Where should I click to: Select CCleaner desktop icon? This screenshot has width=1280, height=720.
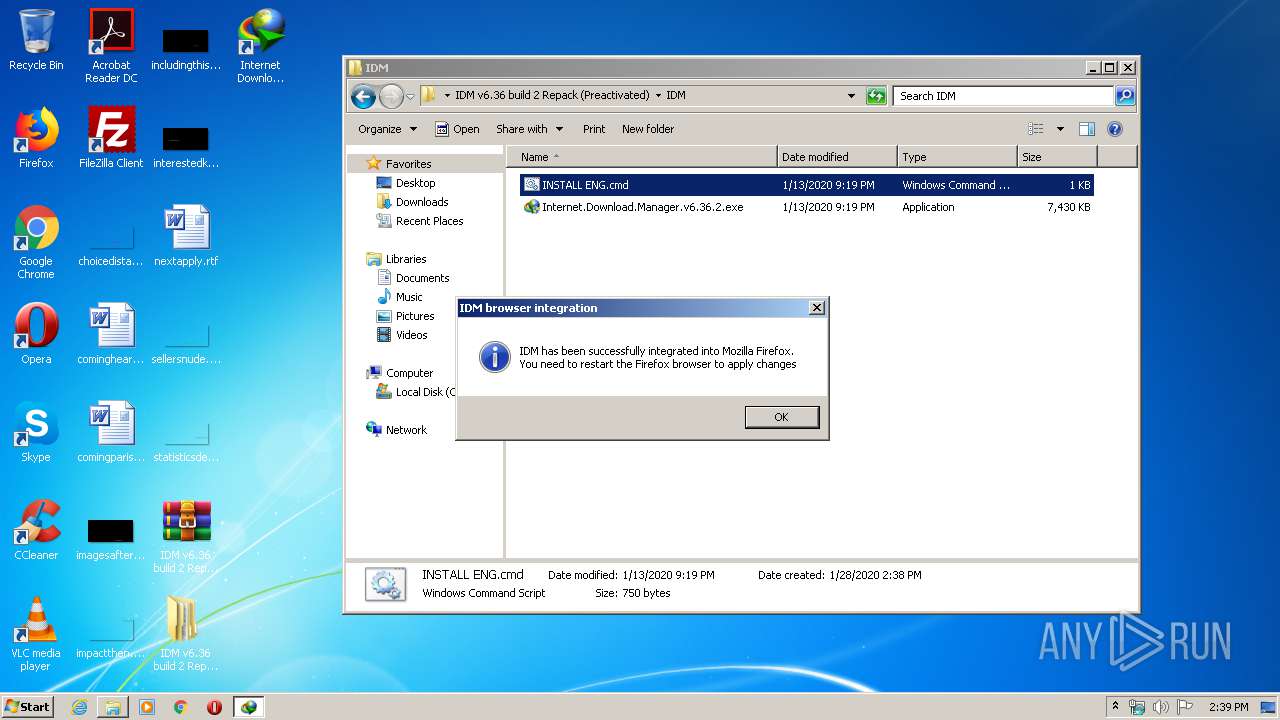point(36,530)
